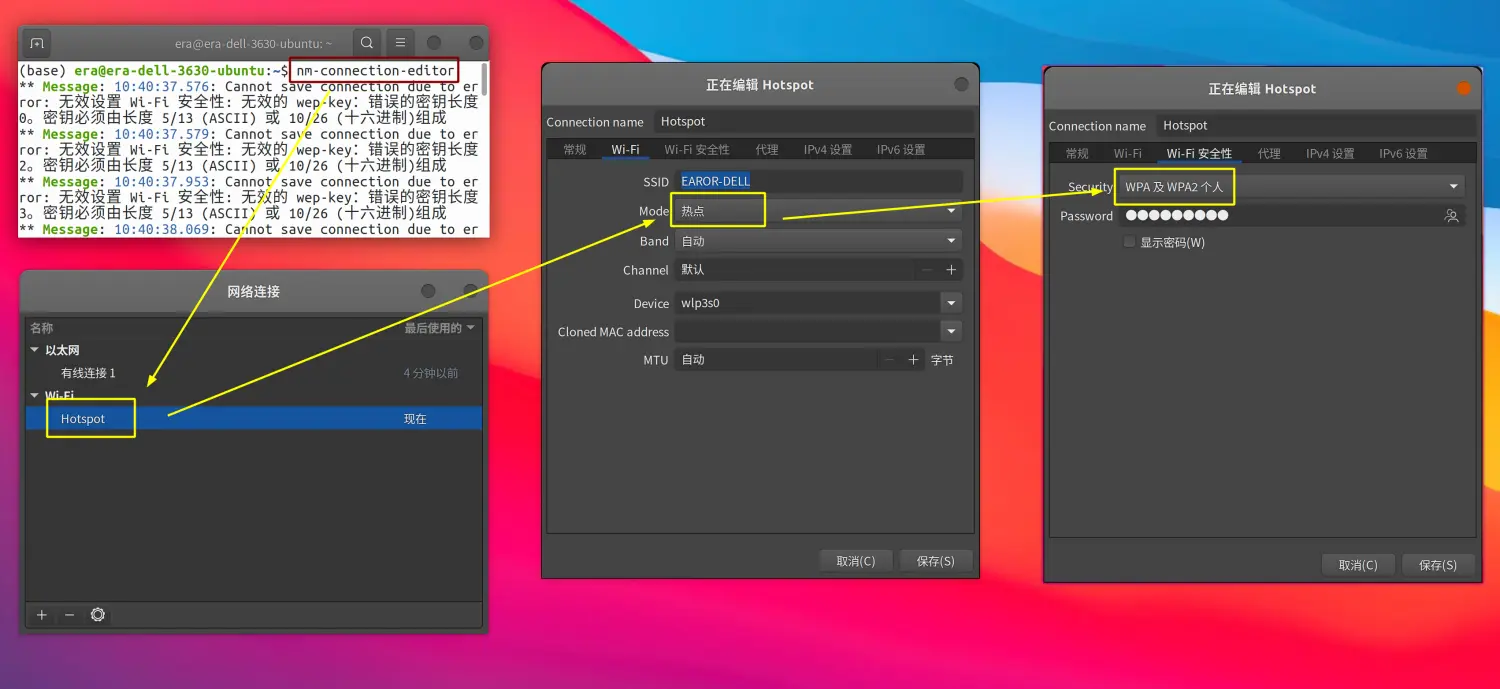Expand the Band dropdown
1500x689 pixels.
click(817, 241)
